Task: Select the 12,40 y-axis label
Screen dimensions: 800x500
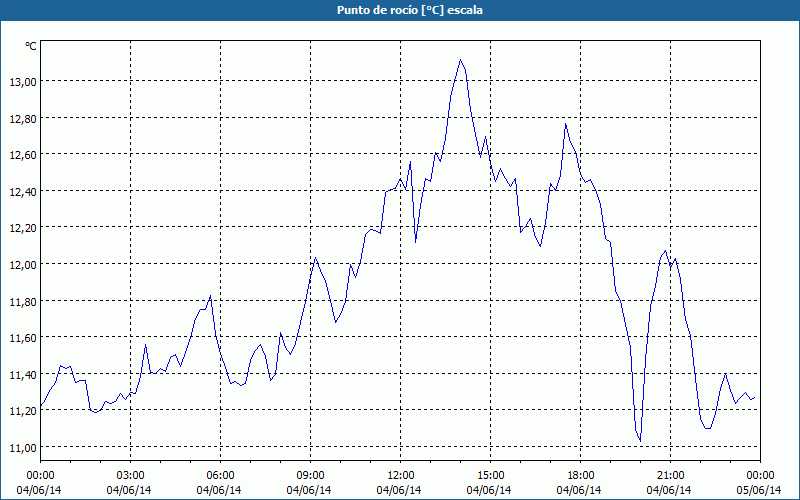Action: [23, 191]
